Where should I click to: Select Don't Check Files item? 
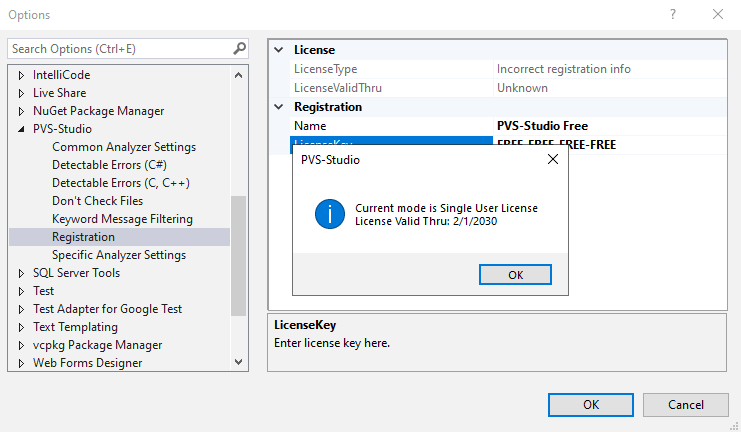point(97,201)
